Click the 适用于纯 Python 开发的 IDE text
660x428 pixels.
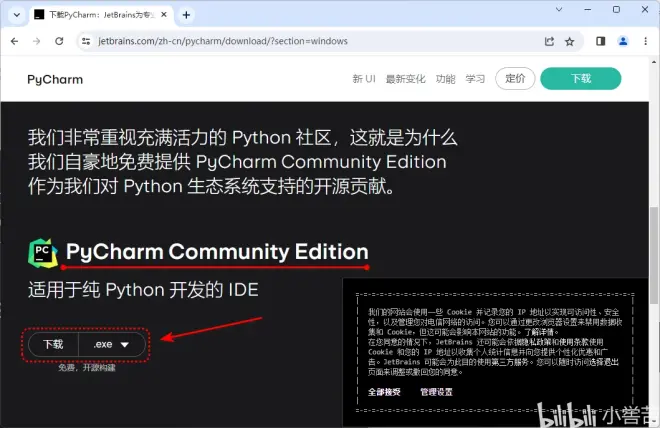point(143,290)
